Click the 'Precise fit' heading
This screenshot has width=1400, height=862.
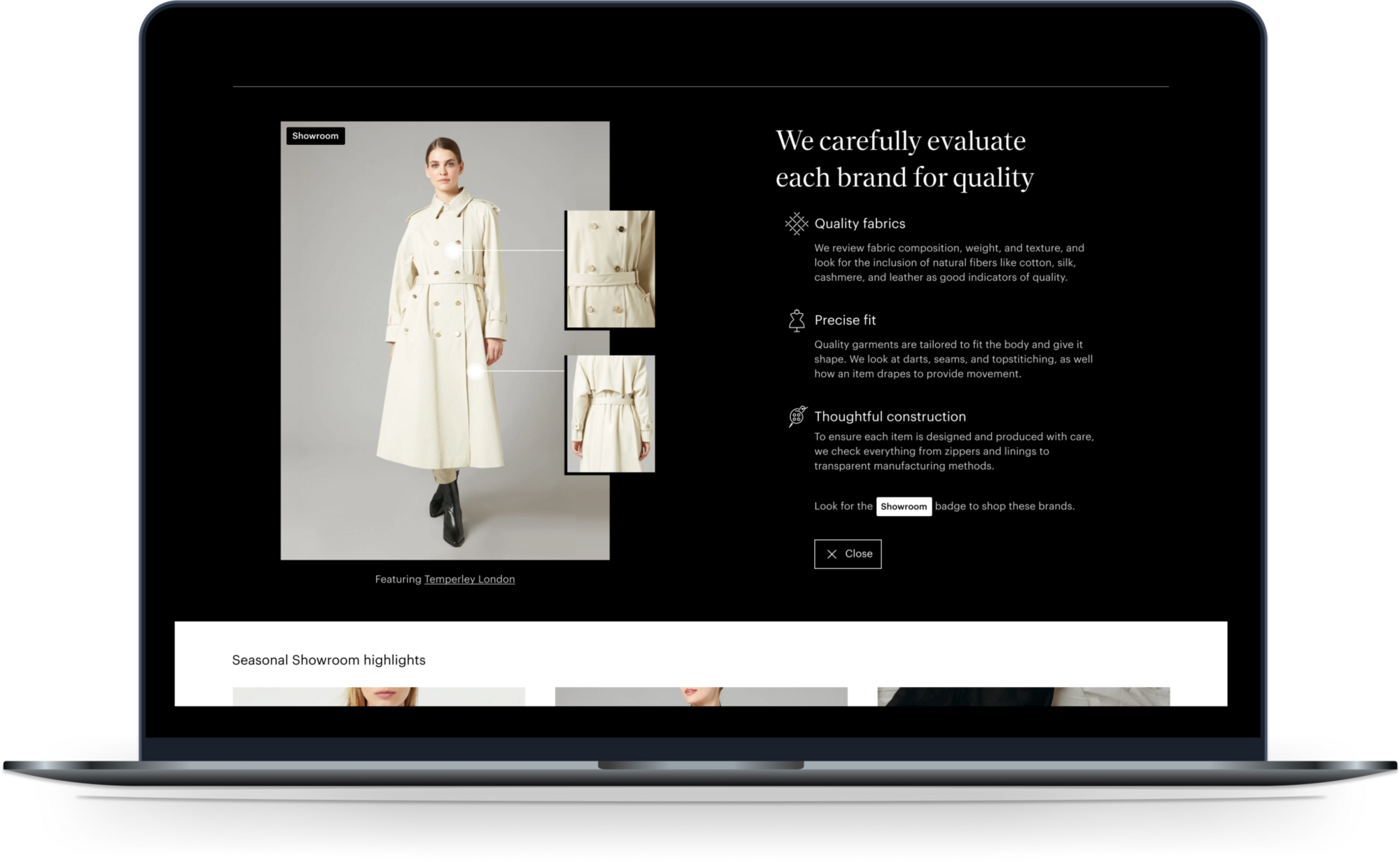pos(845,320)
